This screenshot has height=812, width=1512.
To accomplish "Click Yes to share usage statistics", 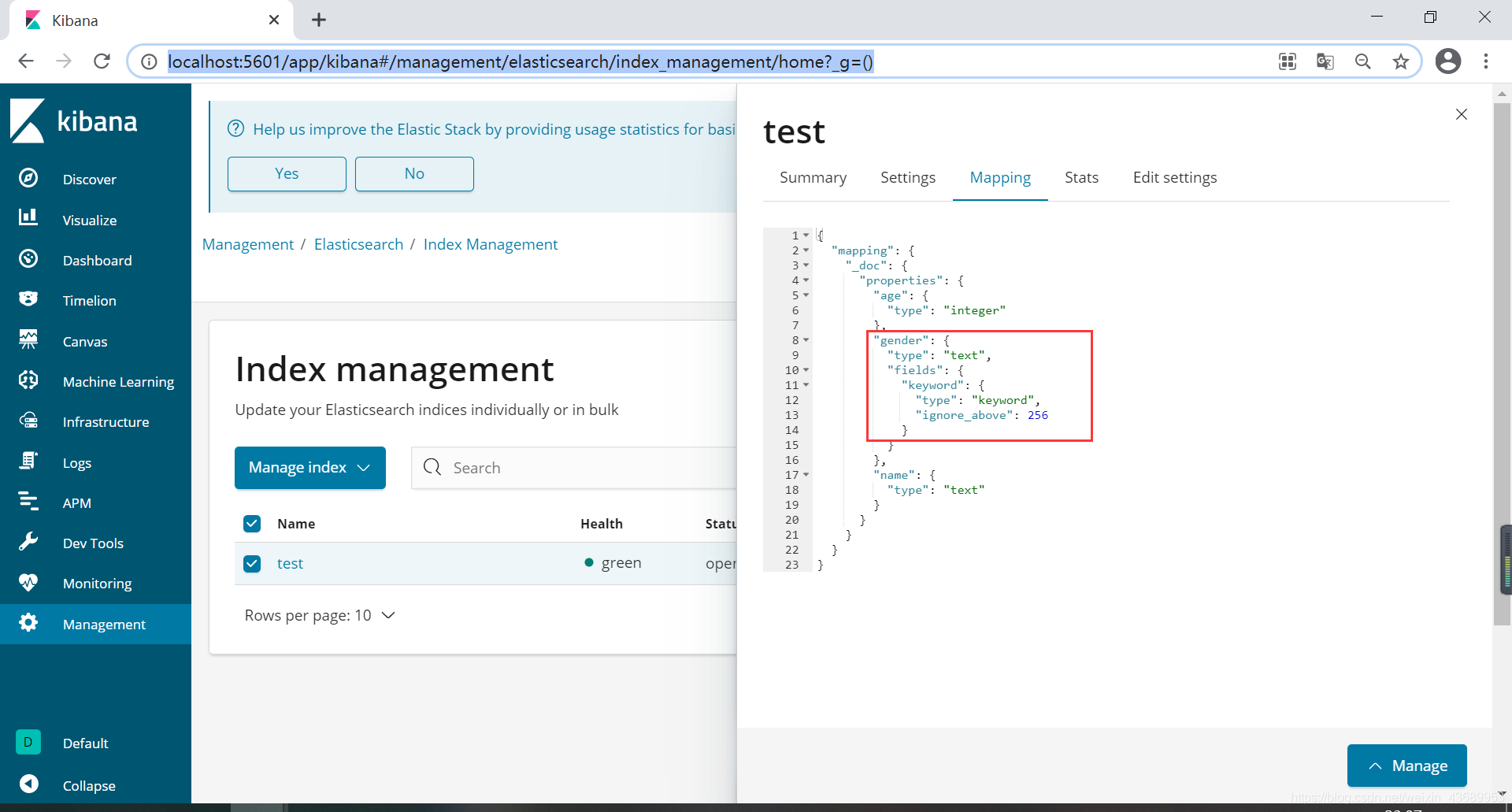I will [287, 174].
